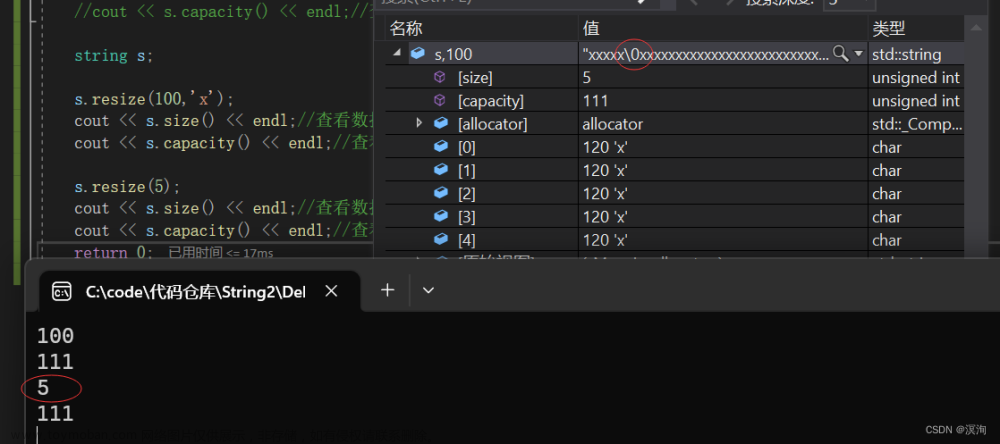Click the return 0 code line
The image size is (1000, 444).
point(114,252)
